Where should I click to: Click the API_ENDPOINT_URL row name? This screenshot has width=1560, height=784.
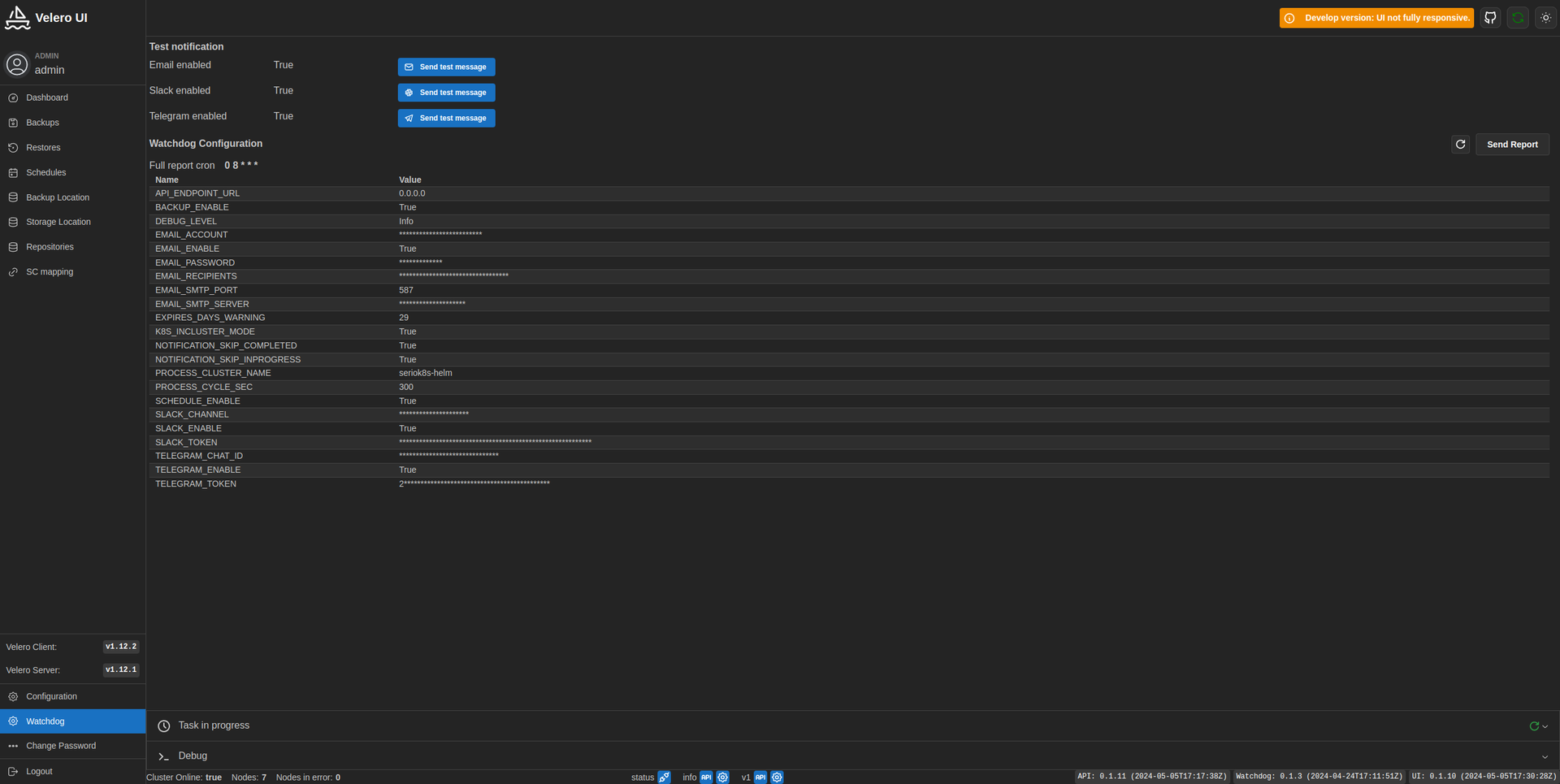tap(197, 193)
